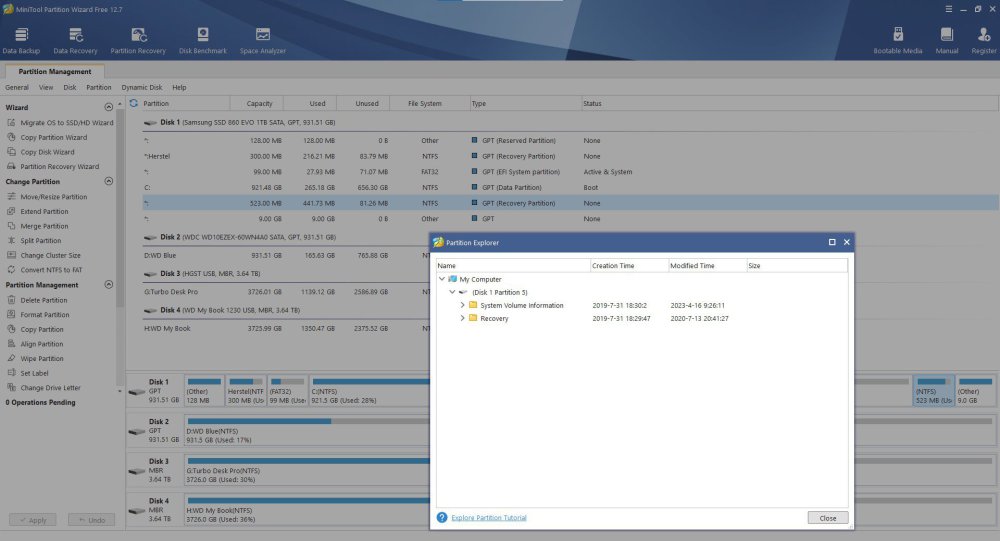Click the Register icon
Viewport: 1000px width, 541px height.
983,36
